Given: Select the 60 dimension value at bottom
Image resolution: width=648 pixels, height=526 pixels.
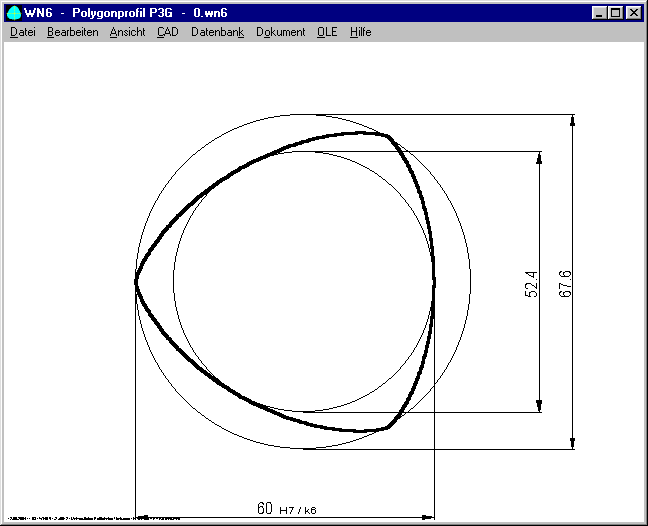Looking at the screenshot, I should (265, 509).
